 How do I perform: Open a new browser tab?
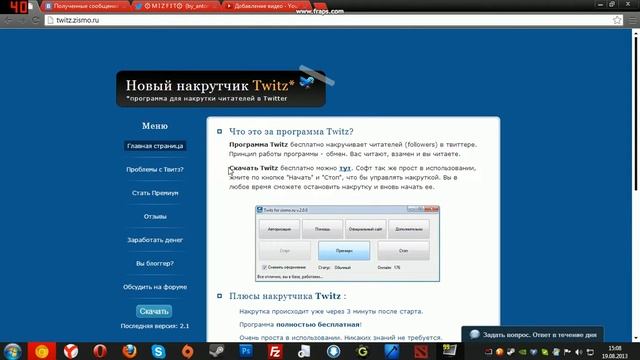(320, 6)
